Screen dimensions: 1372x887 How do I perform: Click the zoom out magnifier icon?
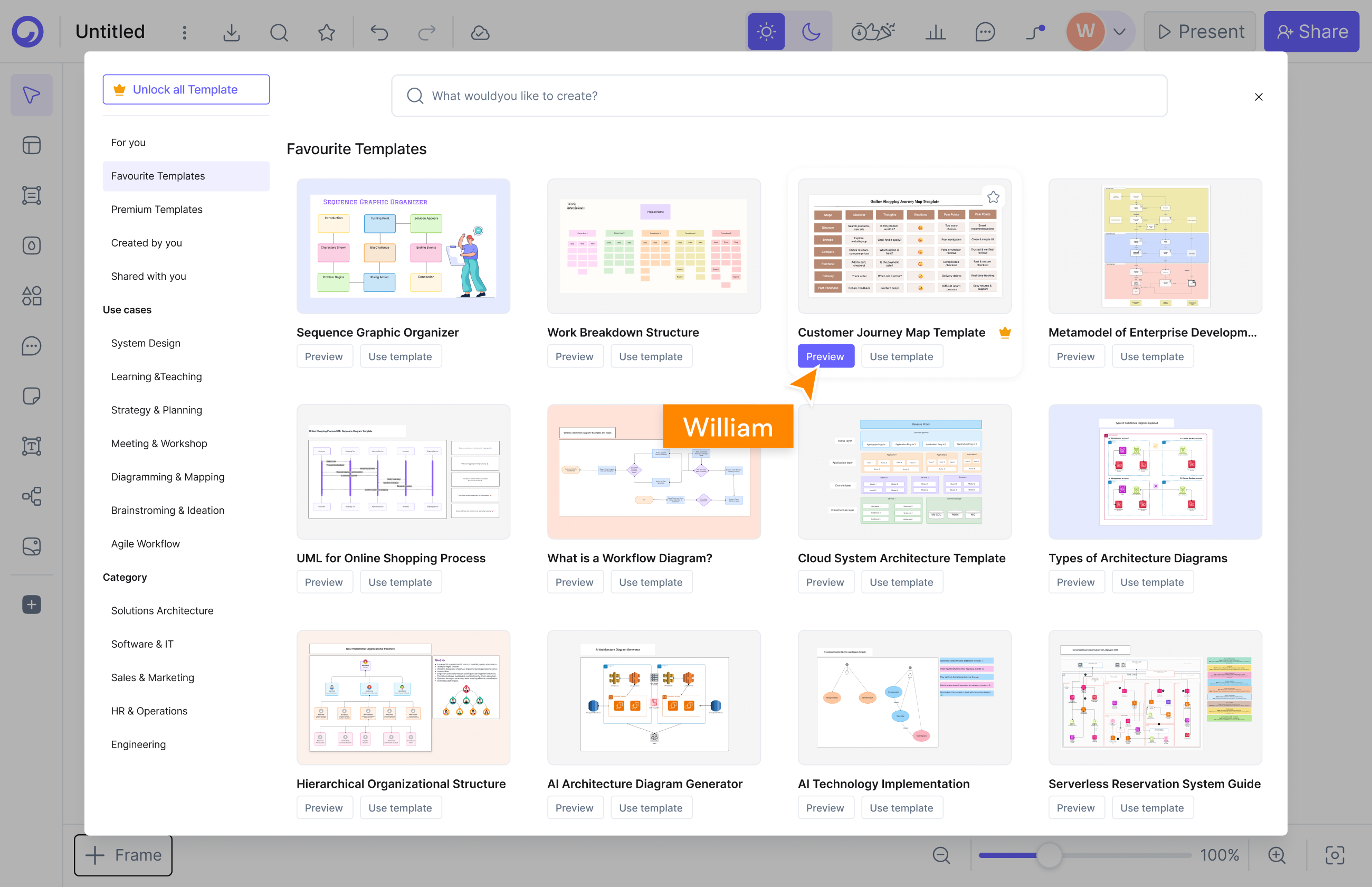pos(941,855)
